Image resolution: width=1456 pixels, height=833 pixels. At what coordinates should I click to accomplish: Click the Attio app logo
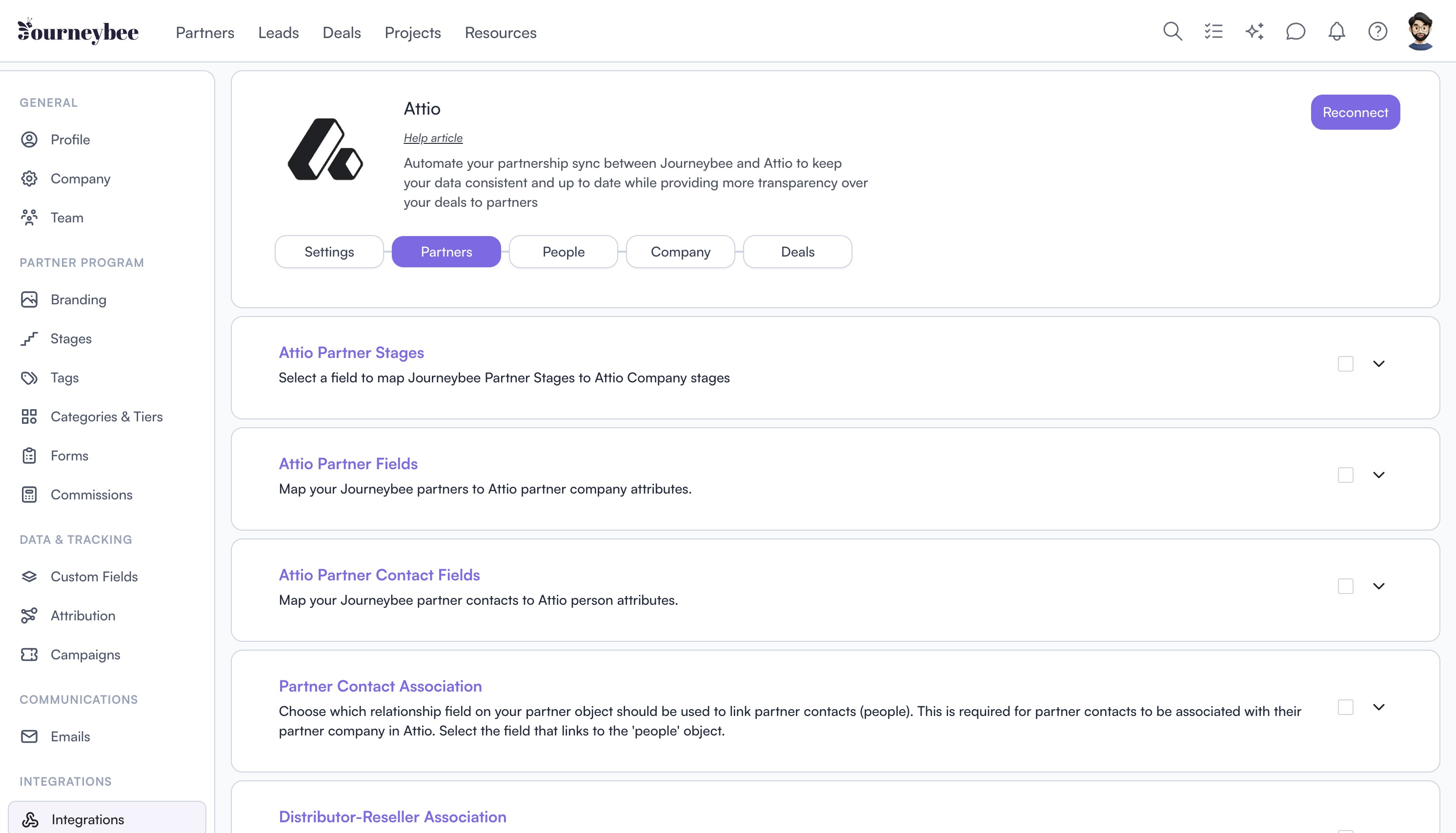coord(325,149)
